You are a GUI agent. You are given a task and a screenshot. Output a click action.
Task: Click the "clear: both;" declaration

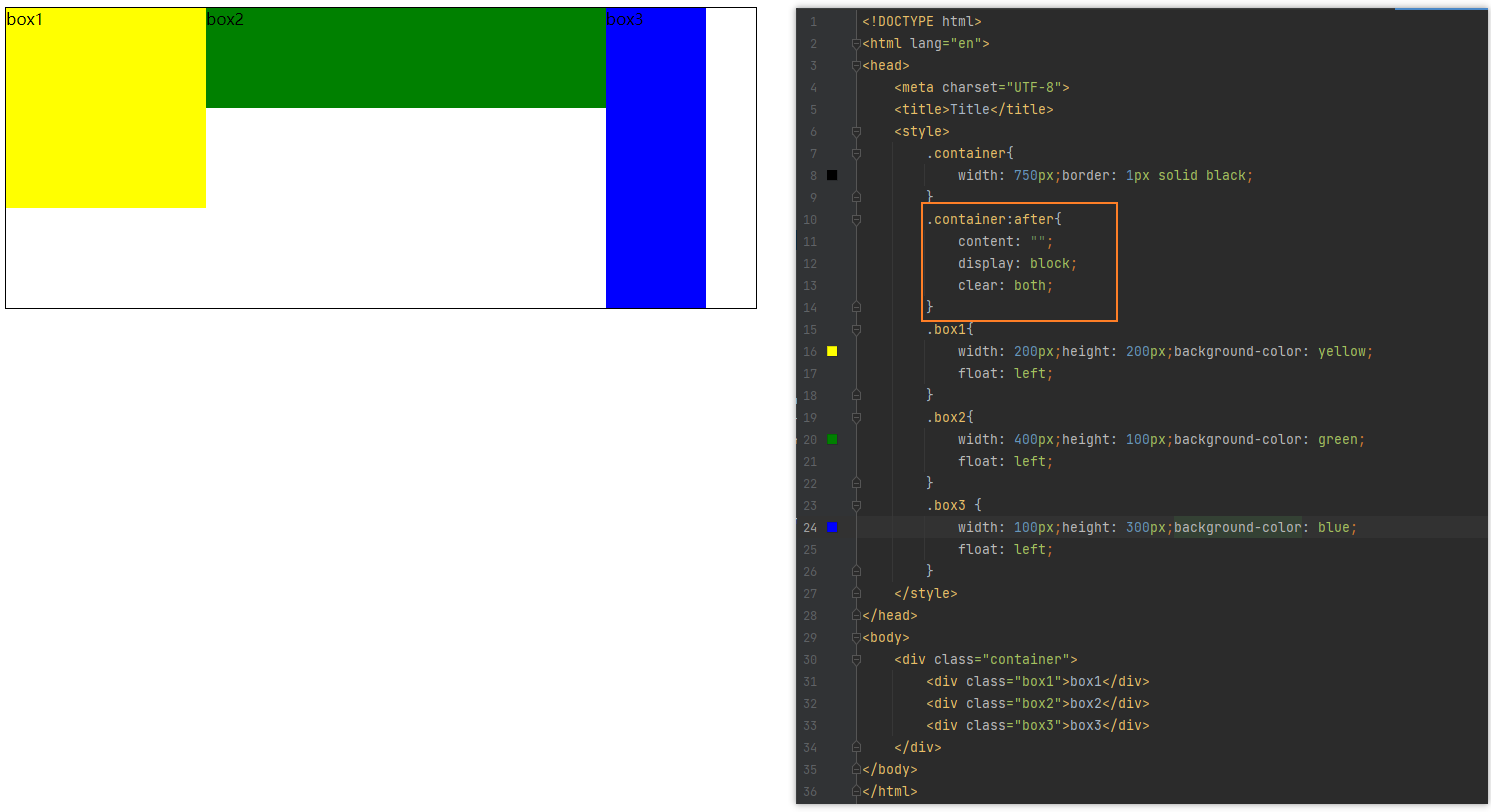1006,285
